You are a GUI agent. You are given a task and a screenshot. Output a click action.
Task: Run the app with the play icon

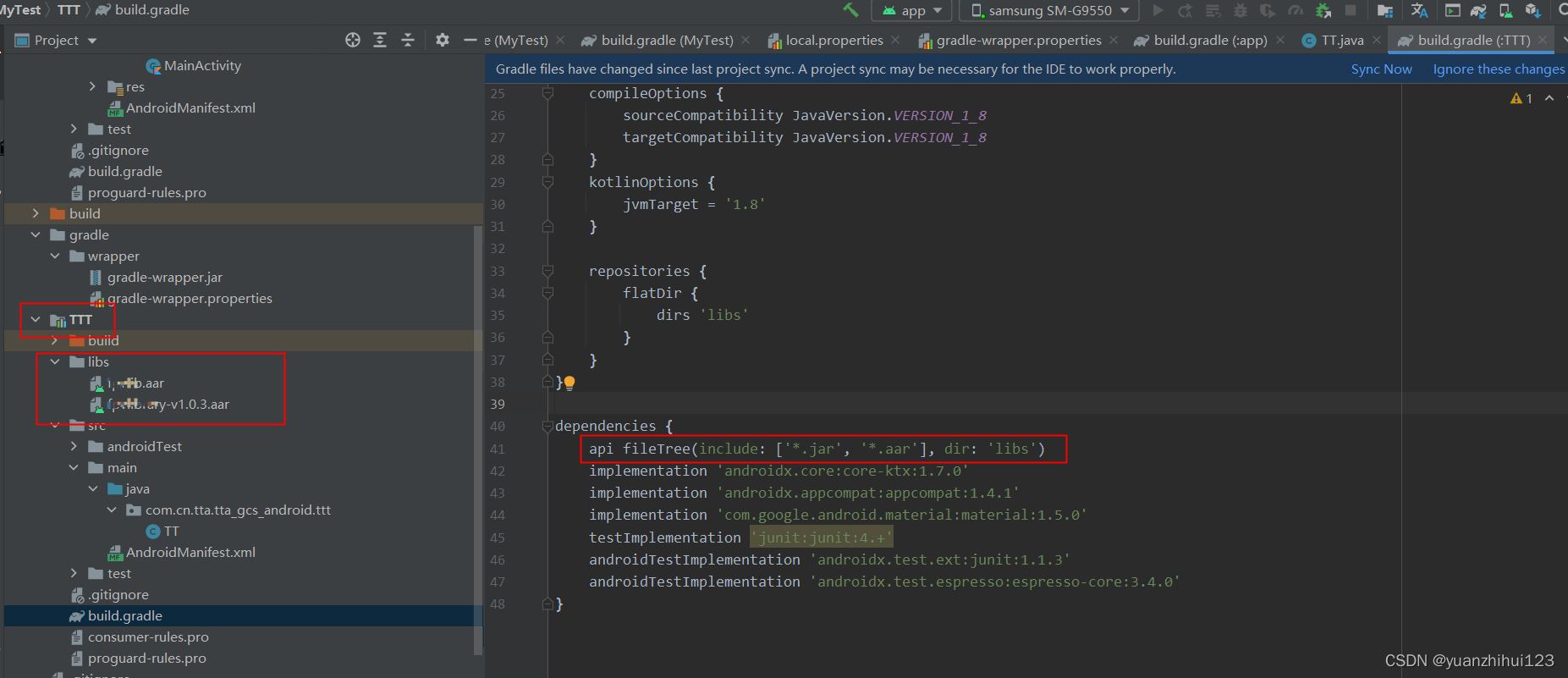(x=1158, y=10)
